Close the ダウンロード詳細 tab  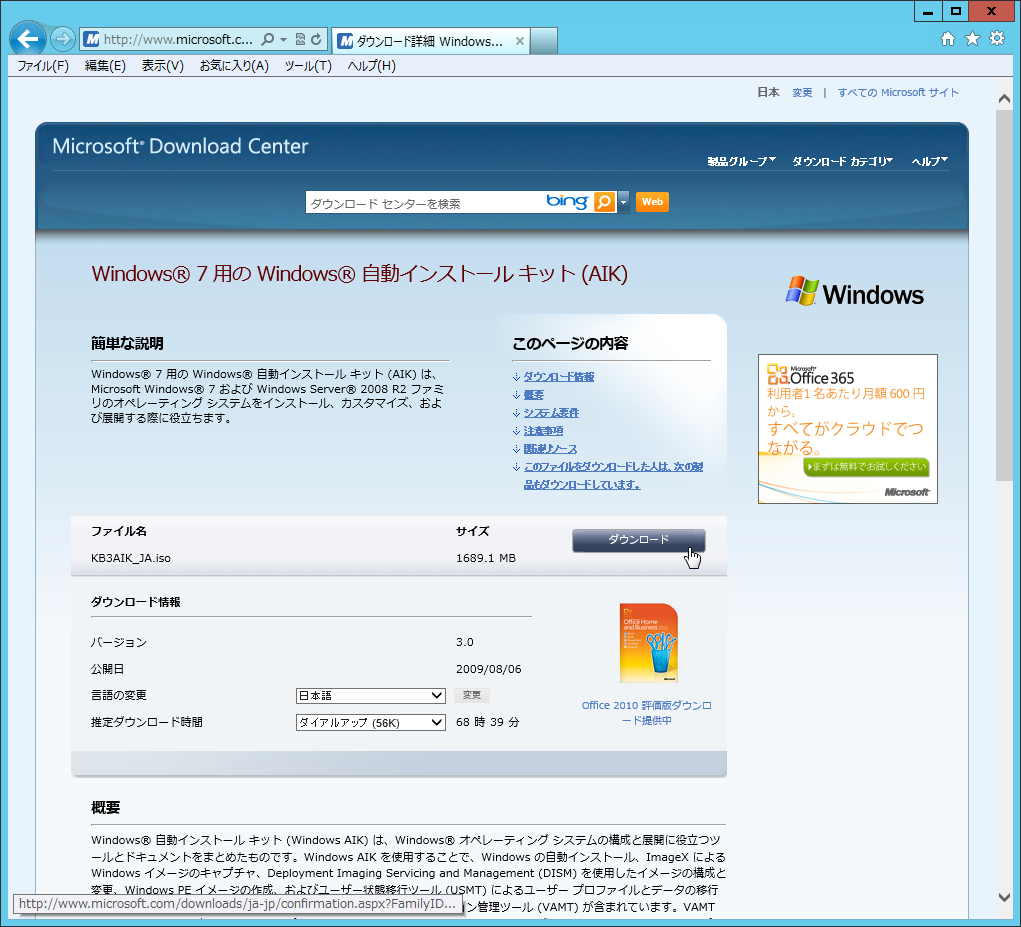(520, 41)
